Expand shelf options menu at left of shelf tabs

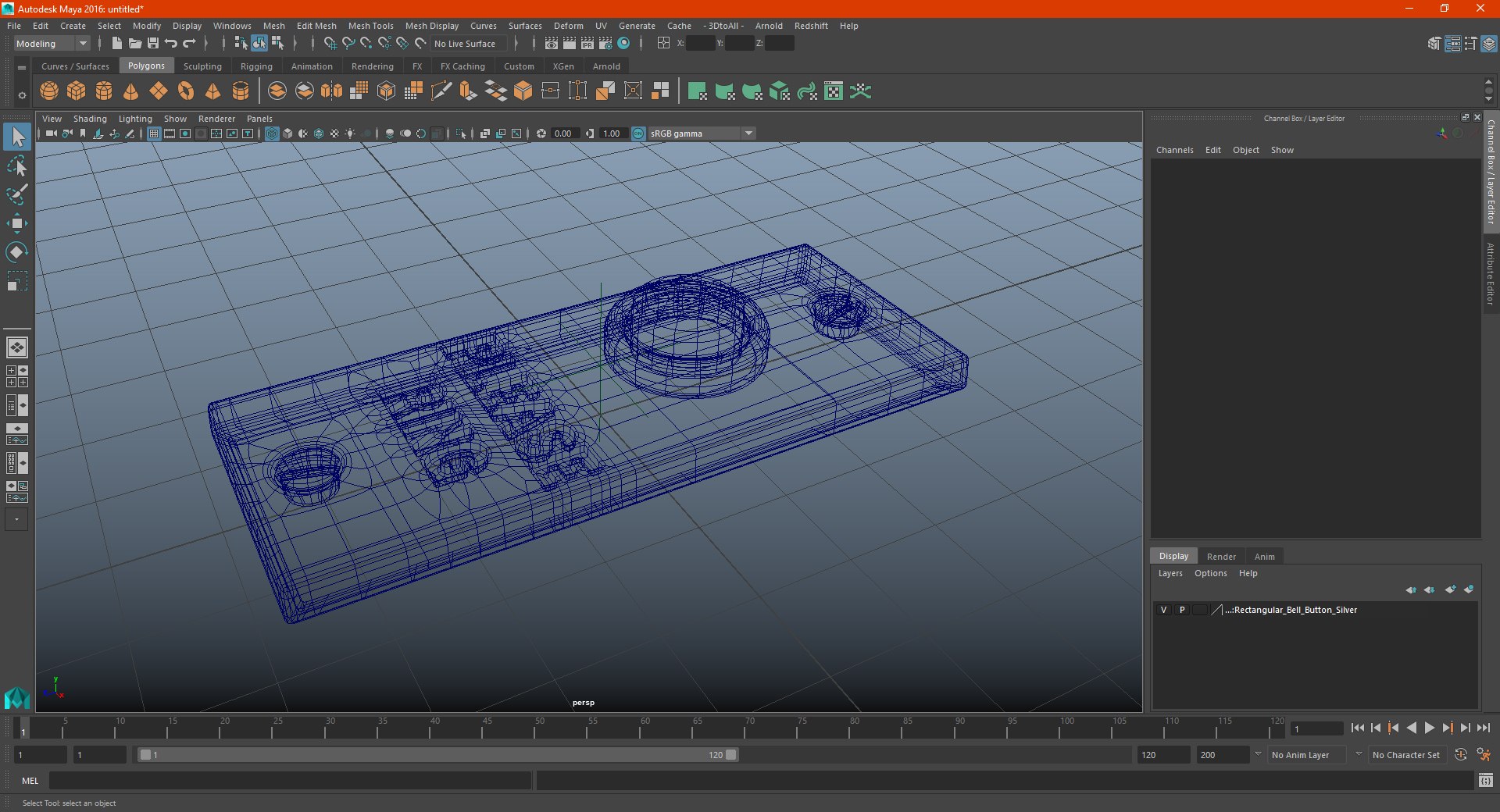click(x=22, y=68)
